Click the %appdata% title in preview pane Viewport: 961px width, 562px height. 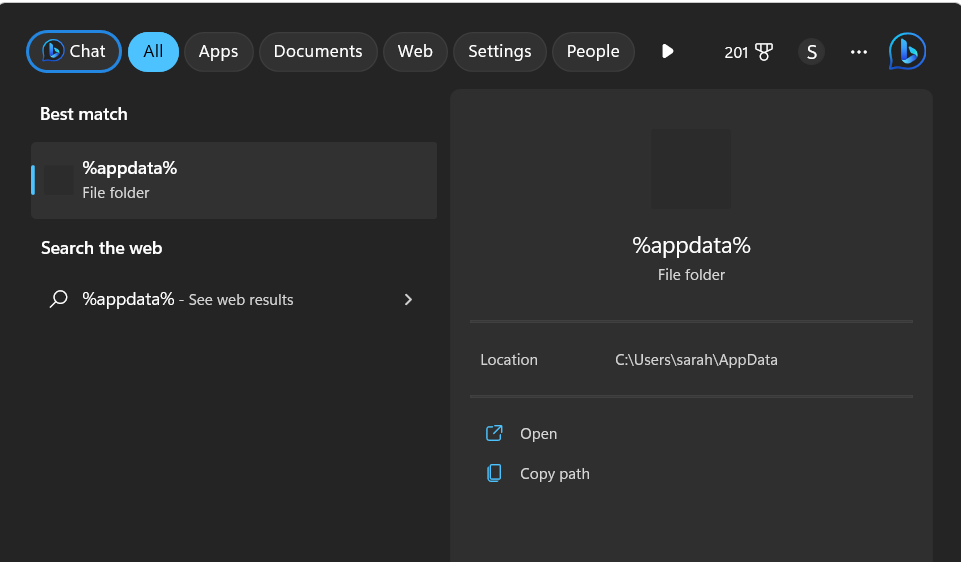point(691,246)
